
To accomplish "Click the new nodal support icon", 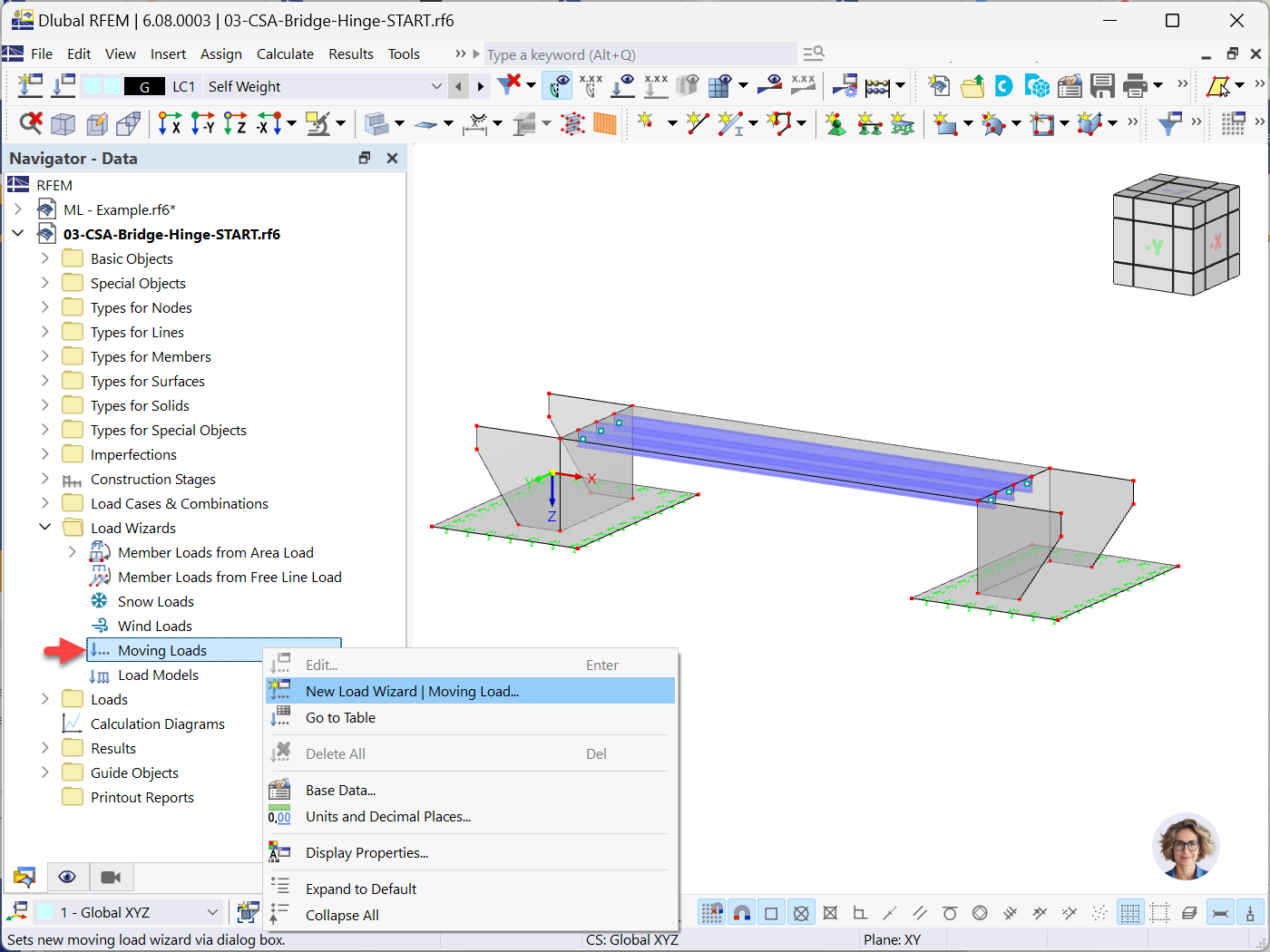I will coord(835,123).
